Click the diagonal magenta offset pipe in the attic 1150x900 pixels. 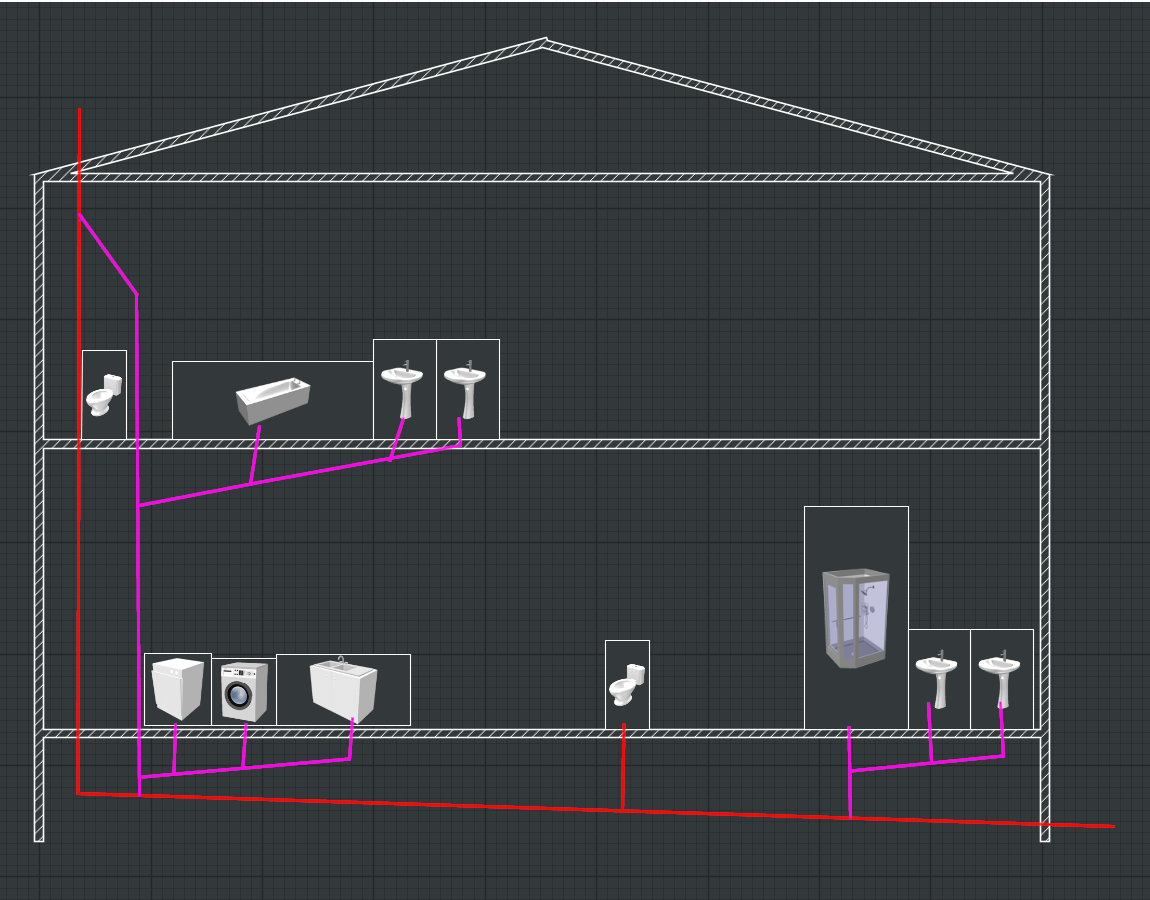pos(108,255)
